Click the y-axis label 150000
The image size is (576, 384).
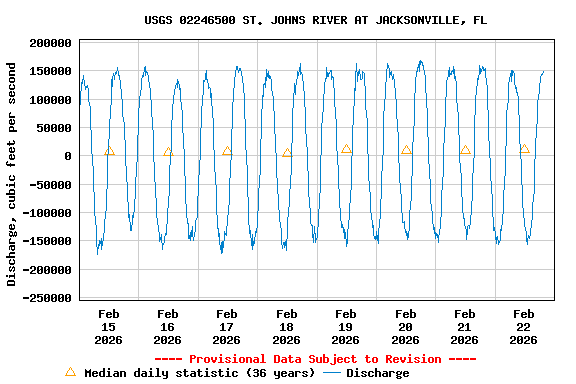[50, 71]
